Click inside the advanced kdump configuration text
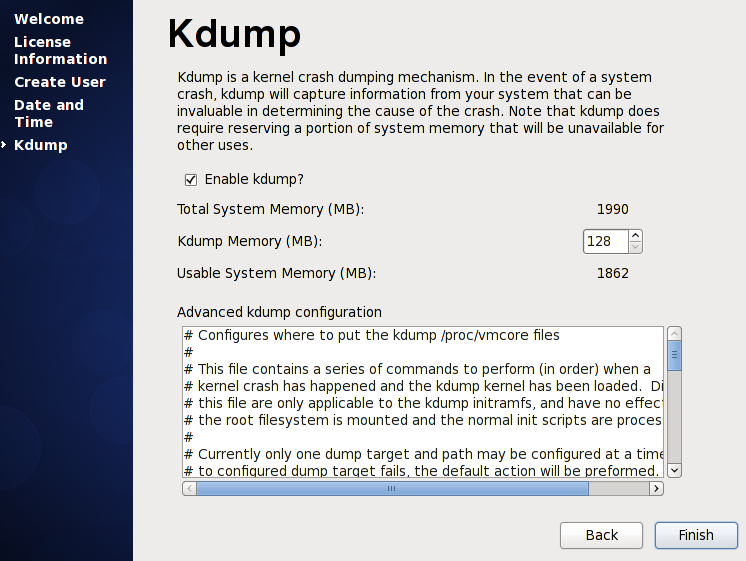746x561 pixels. point(422,402)
